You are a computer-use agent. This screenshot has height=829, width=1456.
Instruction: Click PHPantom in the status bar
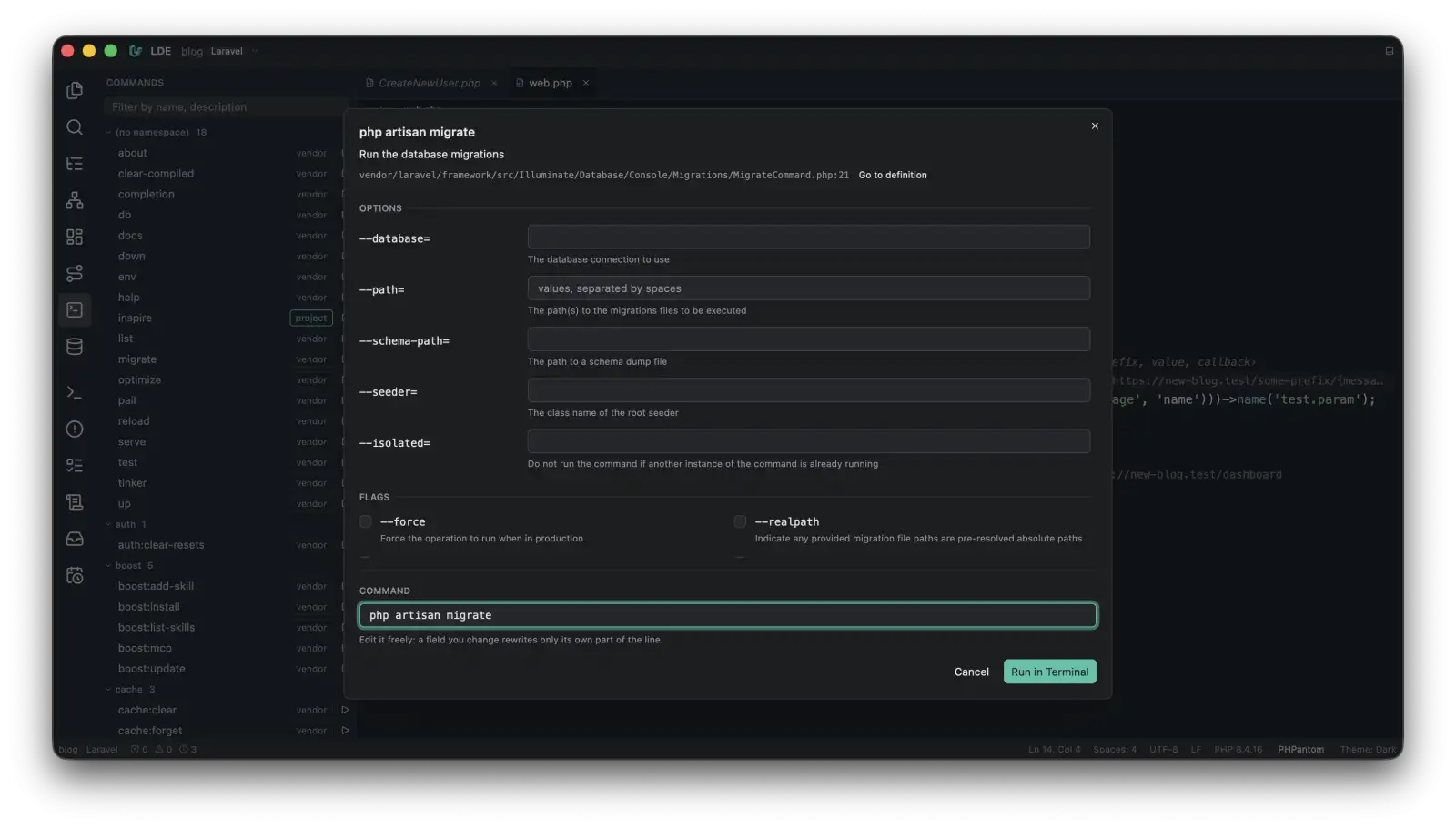tap(1300, 750)
